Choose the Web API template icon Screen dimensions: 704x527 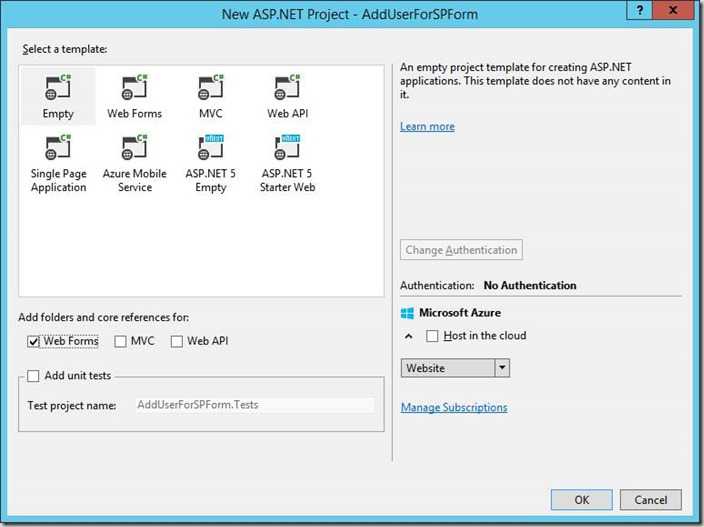pyautogui.click(x=287, y=87)
